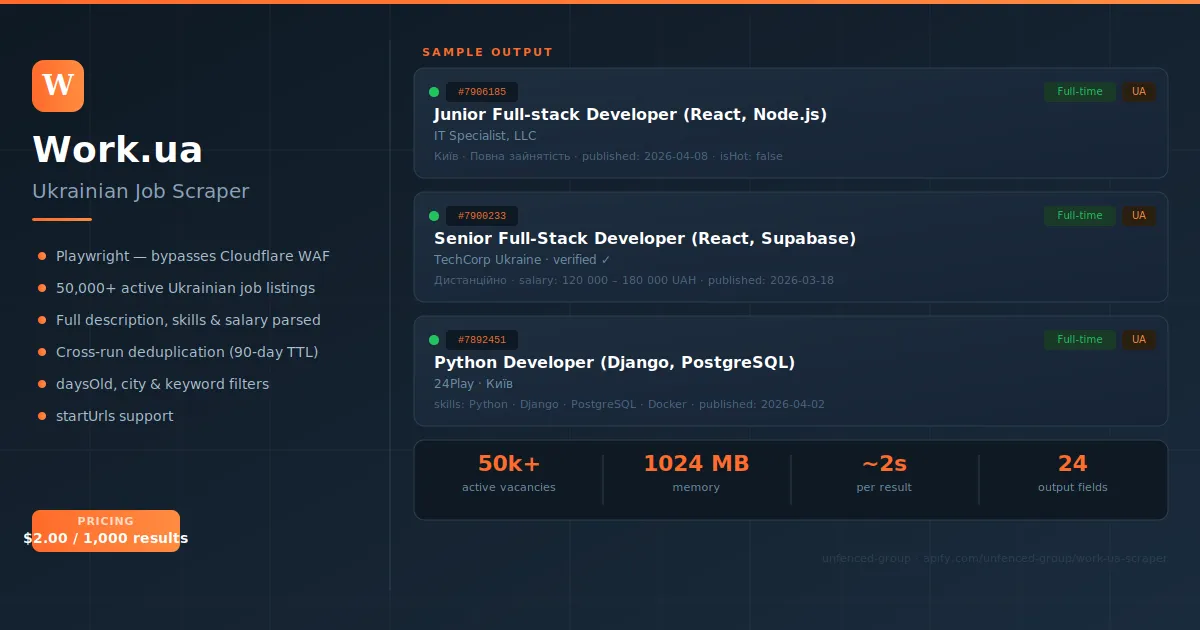The height and width of the screenshot is (630, 1200).
Task: Click Full-time tag on Python Developer card
Action: [x=1080, y=340]
